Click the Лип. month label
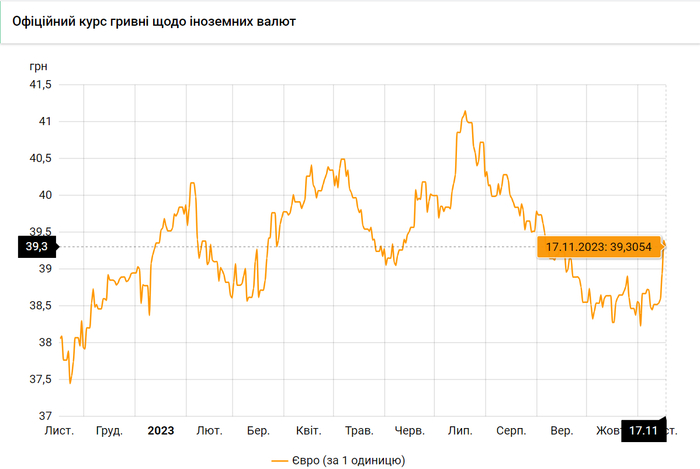Image resolution: width=700 pixels, height=469 pixels. [460, 431]
